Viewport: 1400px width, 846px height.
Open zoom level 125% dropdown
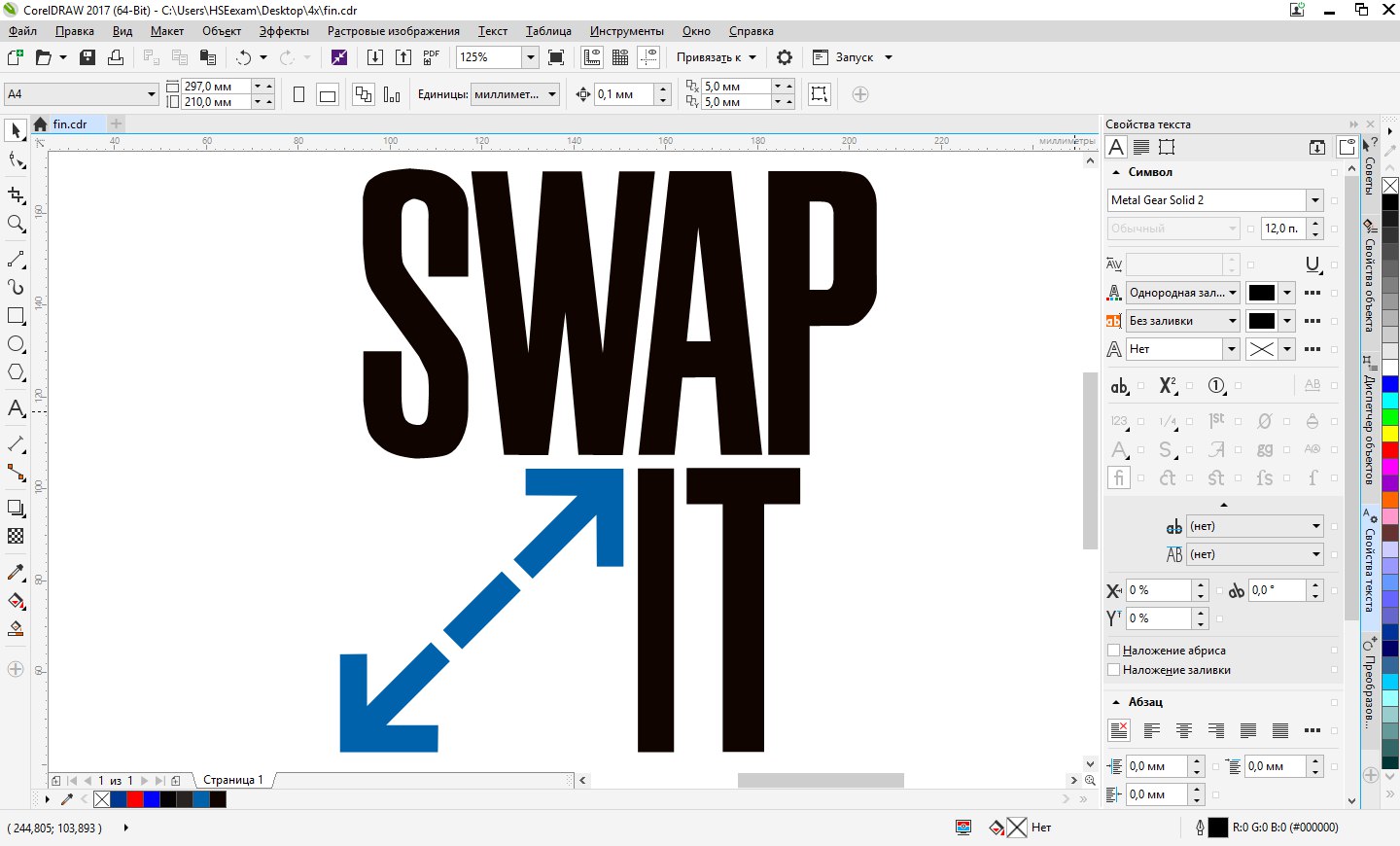click(x=531, y=57)
